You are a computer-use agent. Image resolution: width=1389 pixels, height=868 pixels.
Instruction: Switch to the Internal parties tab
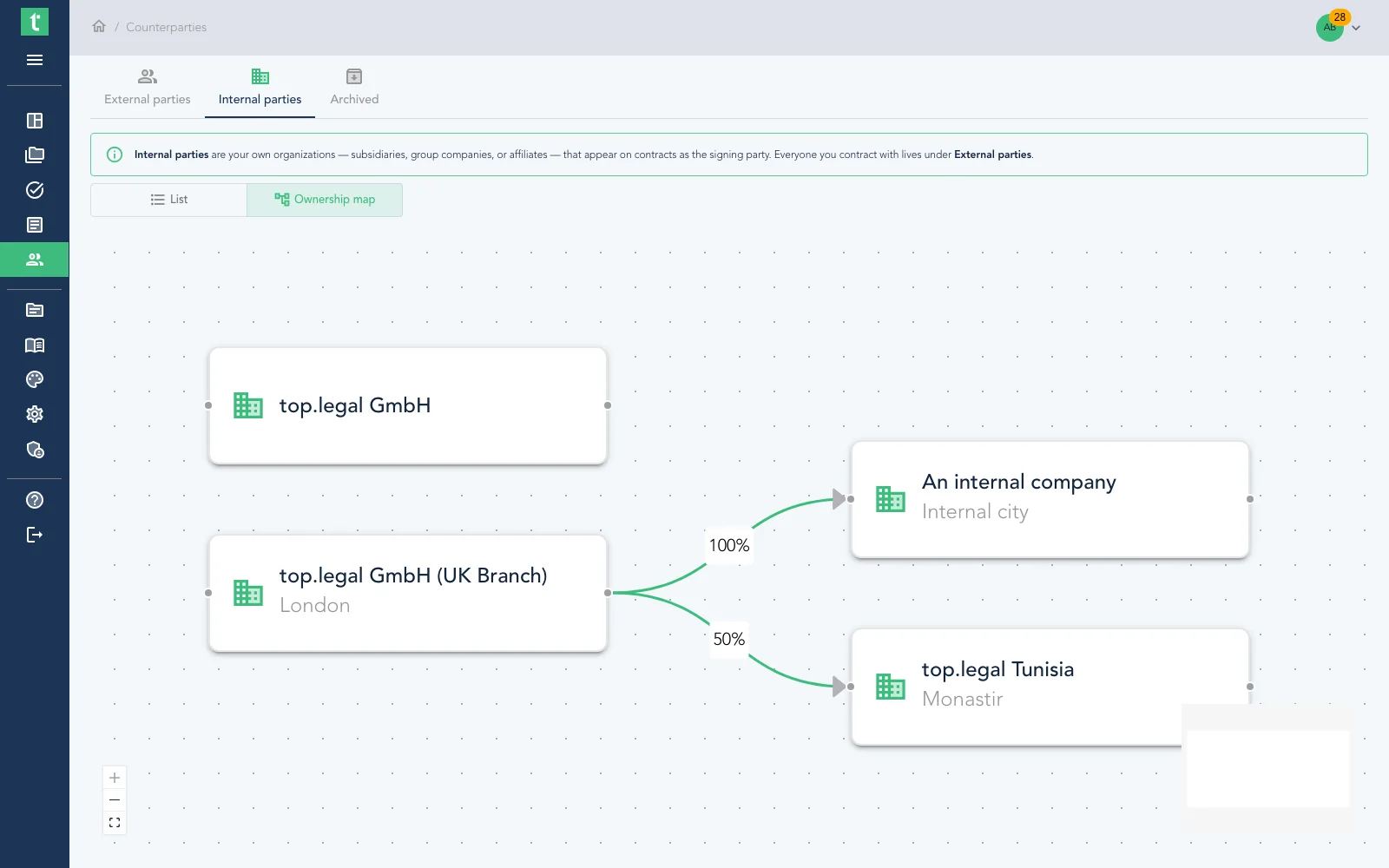click(x=260, y=88)
